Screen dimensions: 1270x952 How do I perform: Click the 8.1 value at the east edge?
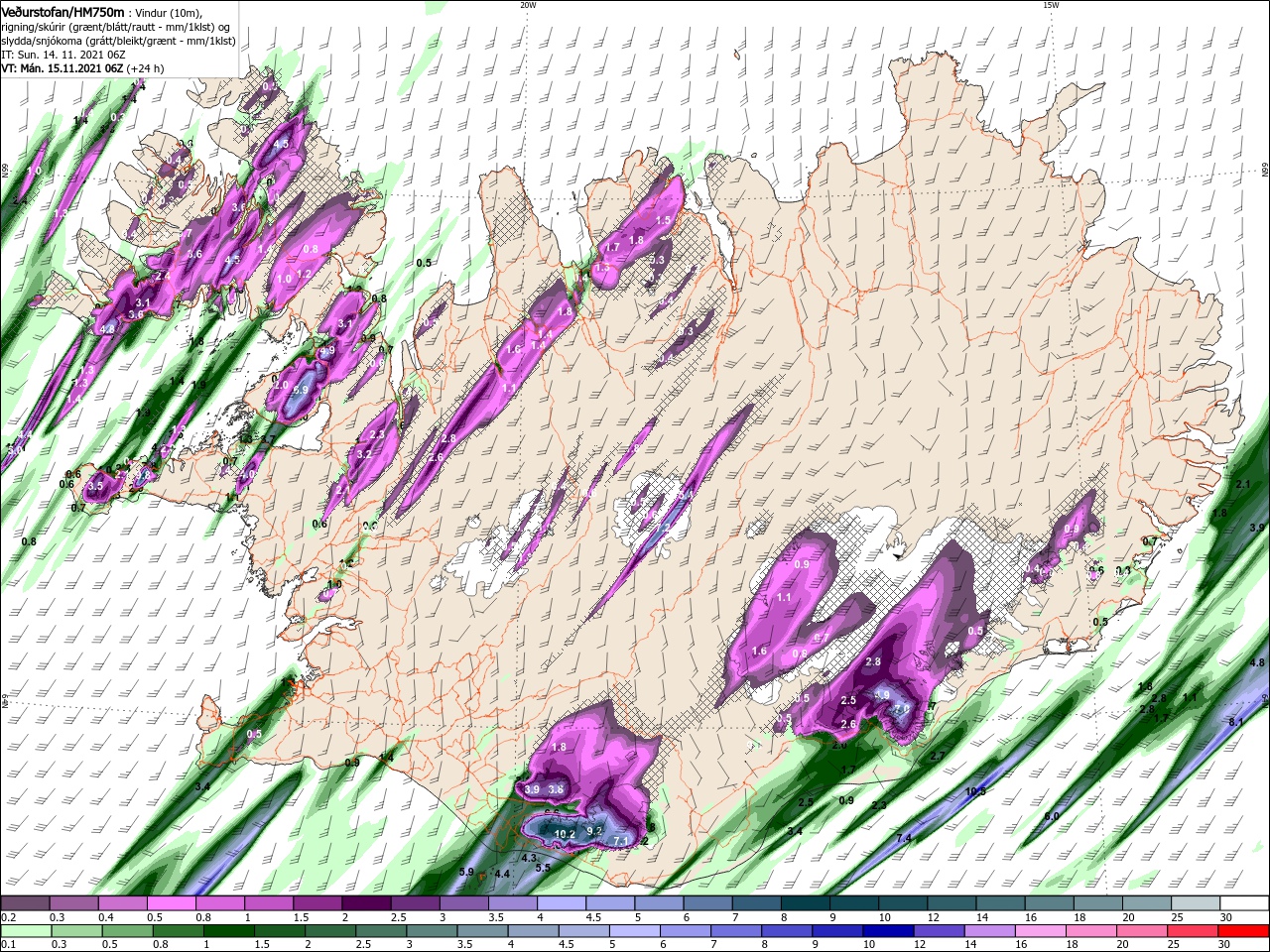(1235, 723)
